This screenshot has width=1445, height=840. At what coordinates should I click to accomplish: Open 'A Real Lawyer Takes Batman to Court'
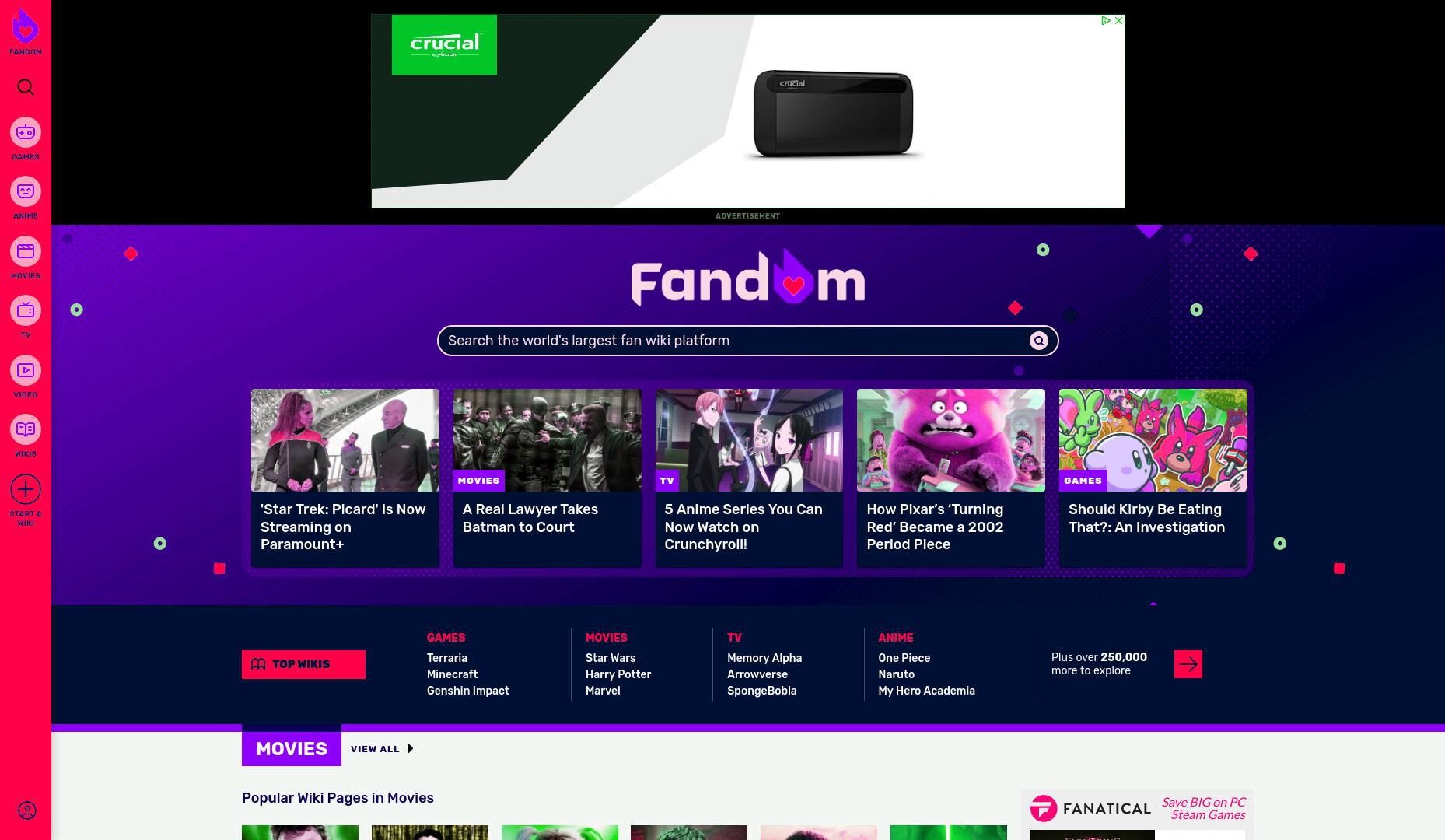(x=530, y=518)
